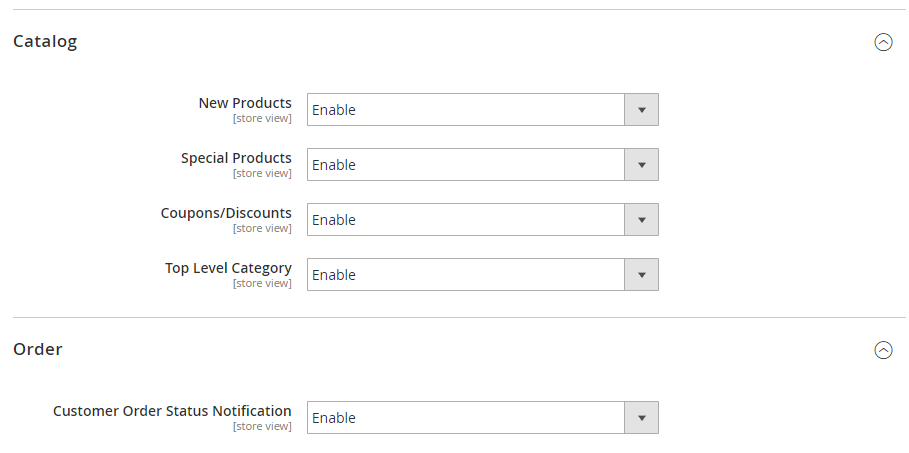Click the store view scope text under New Products
The width and height of the screenshot is (909, 453).
(x=262, y=118)
